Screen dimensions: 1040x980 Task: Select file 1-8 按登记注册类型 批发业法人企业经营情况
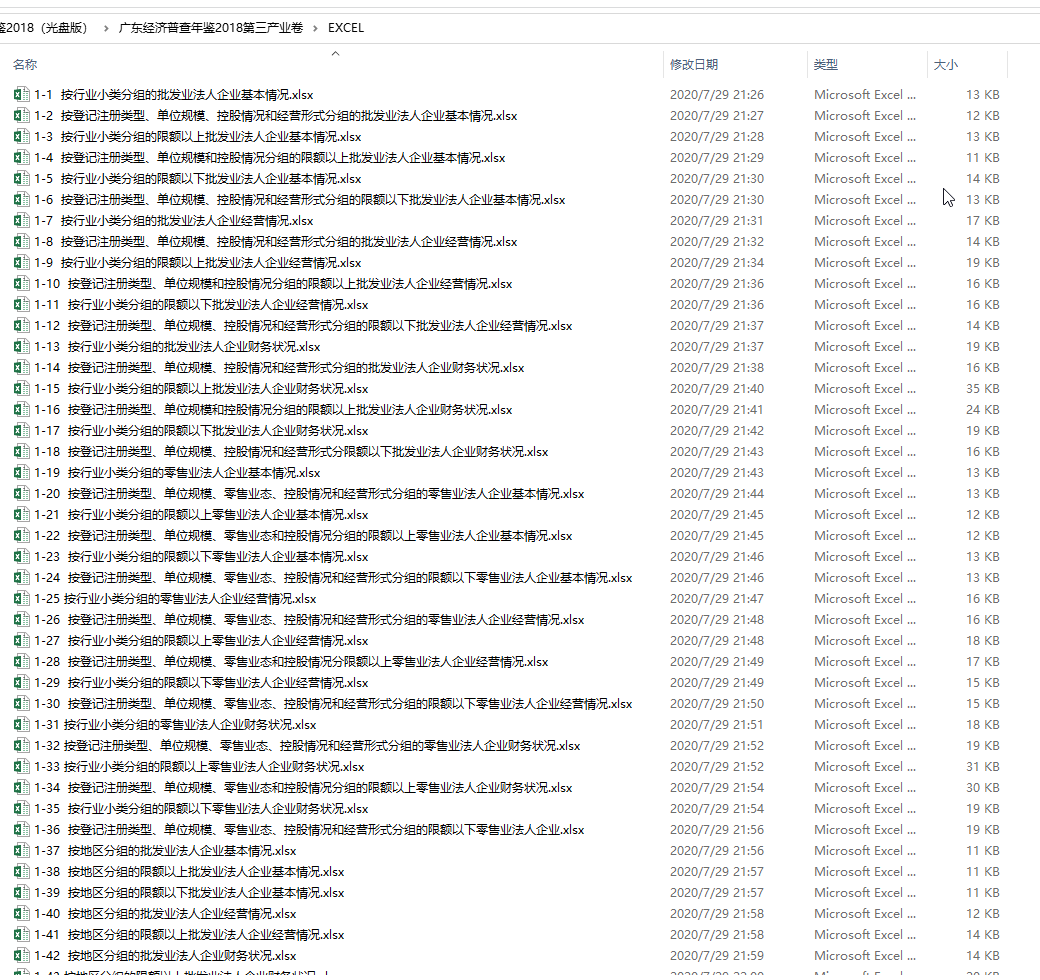[x=276, y=241]
